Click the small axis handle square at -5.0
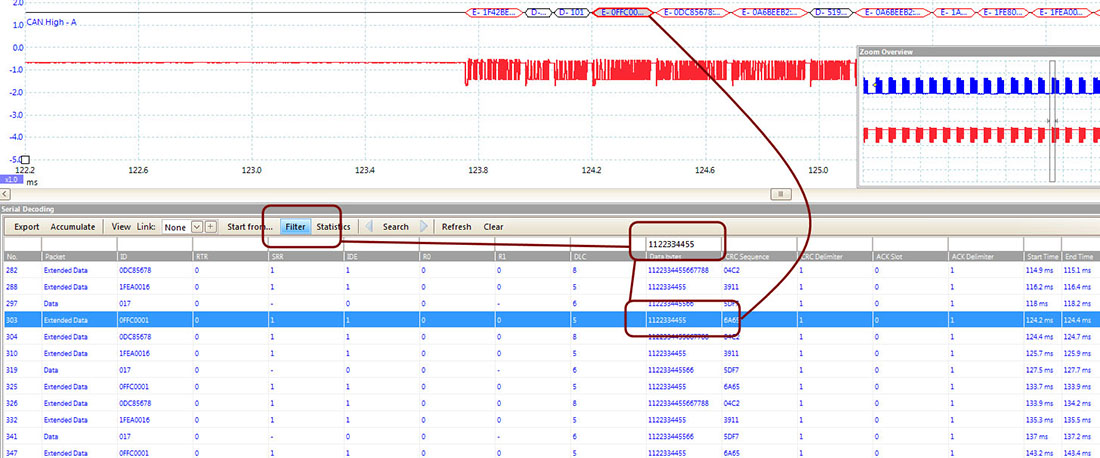The height and width of the screenshot is (458, 1100). tap(25, 159)
